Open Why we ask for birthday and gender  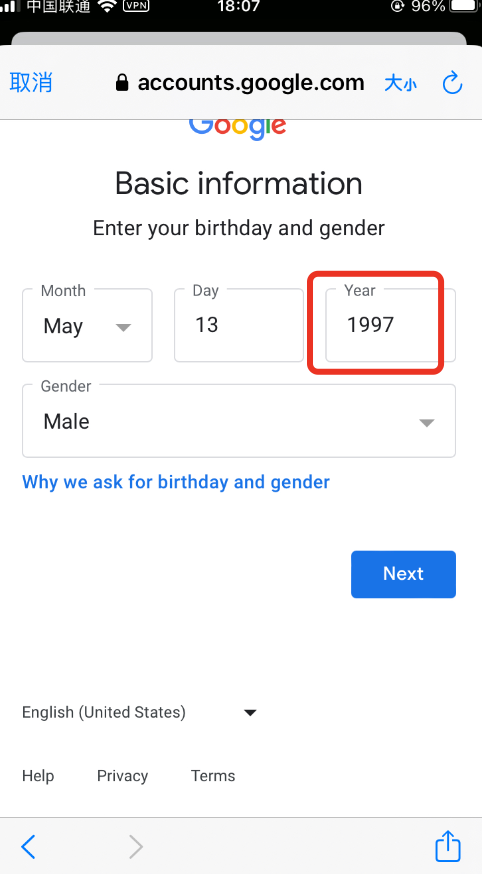point(176,482)
